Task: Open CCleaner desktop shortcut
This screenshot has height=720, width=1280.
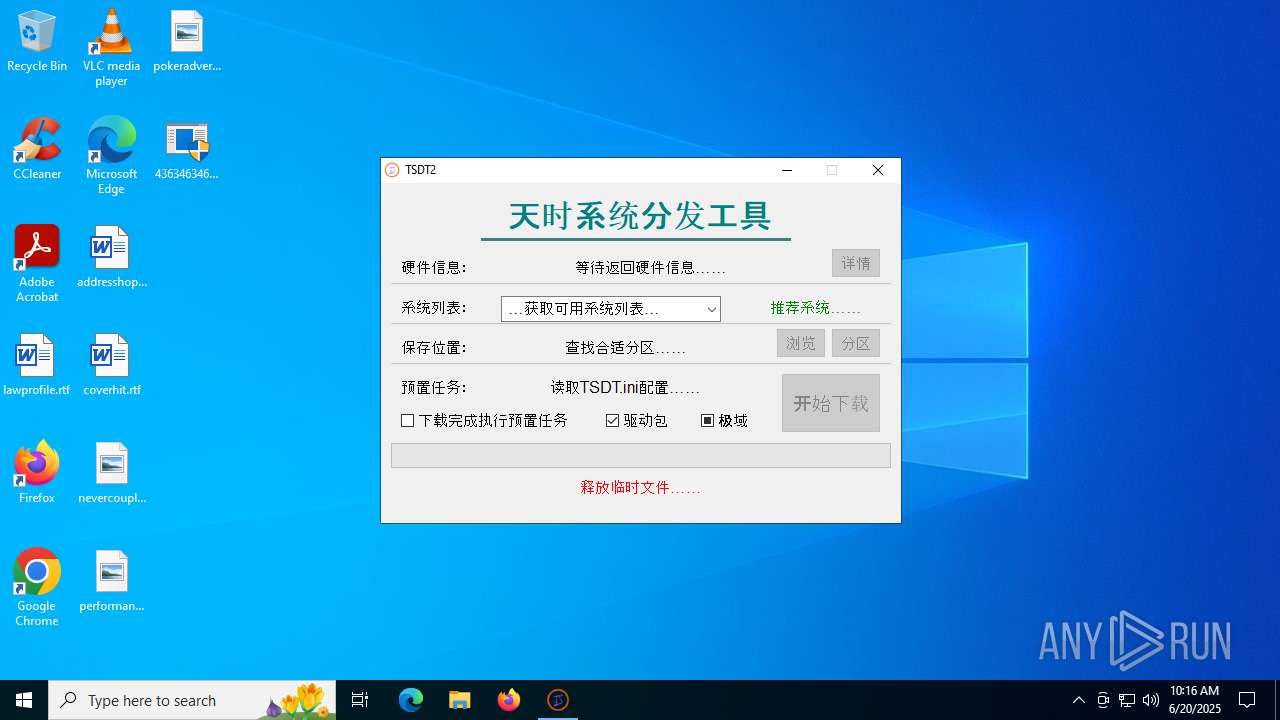Action: click(x=37, y=149)
